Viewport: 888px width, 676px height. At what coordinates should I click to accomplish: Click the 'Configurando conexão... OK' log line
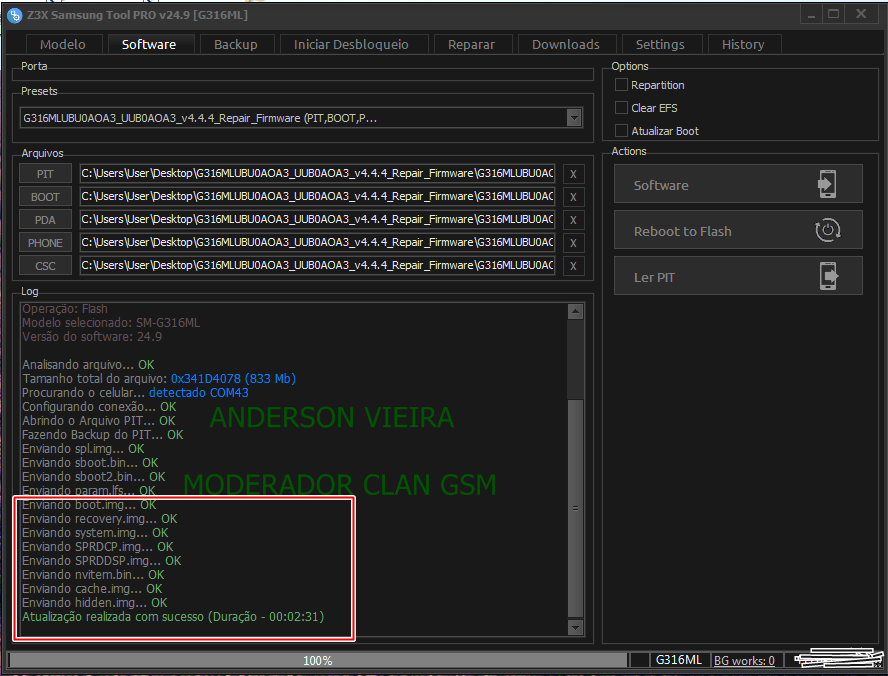[99, 407]
